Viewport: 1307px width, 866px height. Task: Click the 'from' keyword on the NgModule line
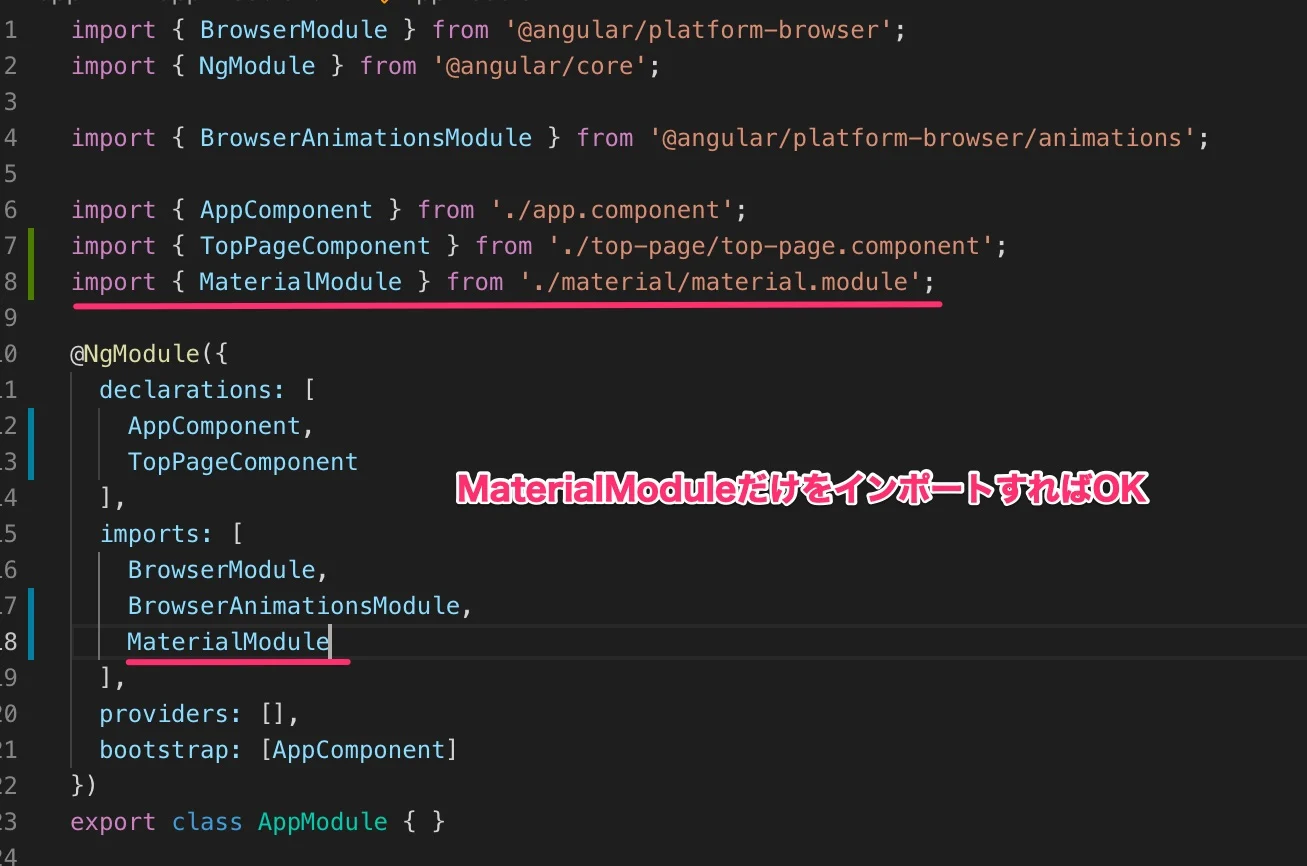point(388,66)
